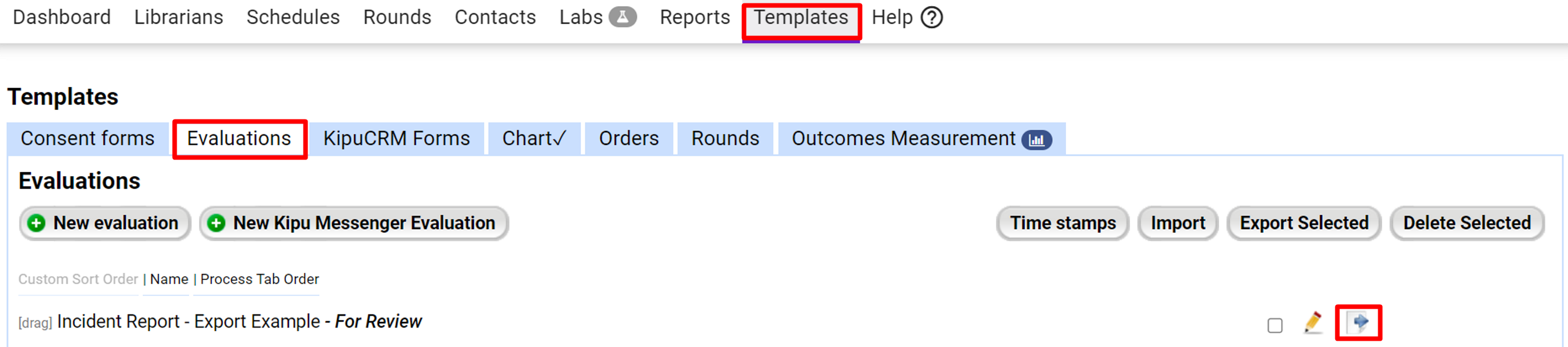Click green plus icon on New evaluation
1568x347 pixels.
tap(37, 224)
